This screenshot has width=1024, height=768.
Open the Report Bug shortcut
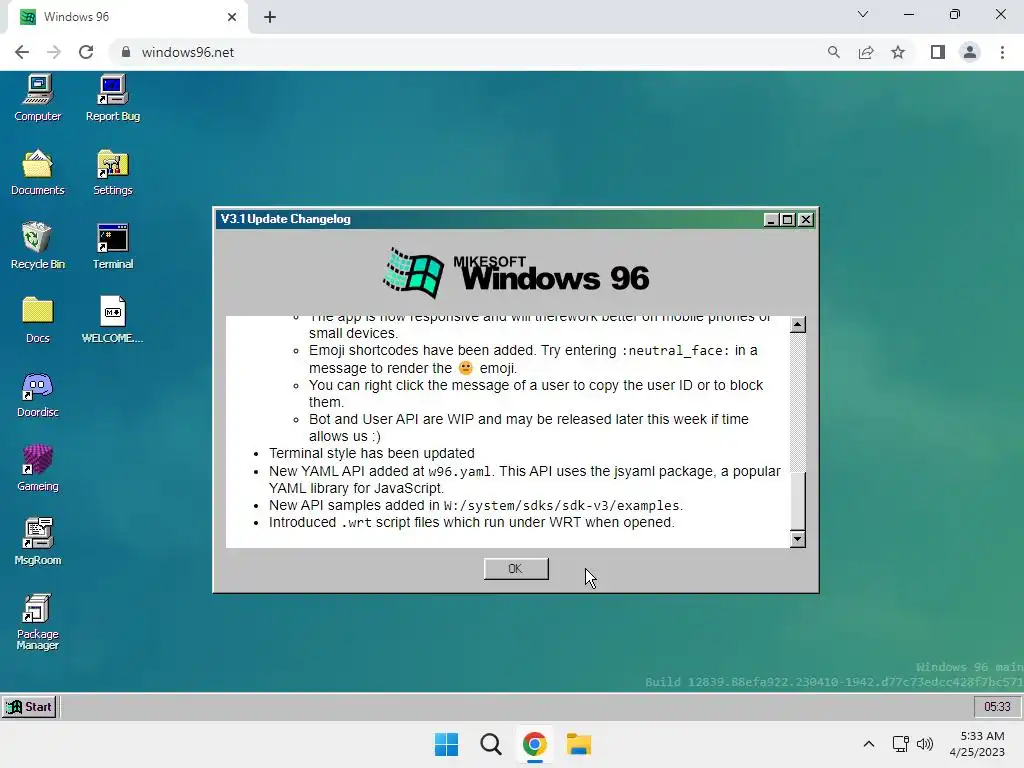[112, 98]
